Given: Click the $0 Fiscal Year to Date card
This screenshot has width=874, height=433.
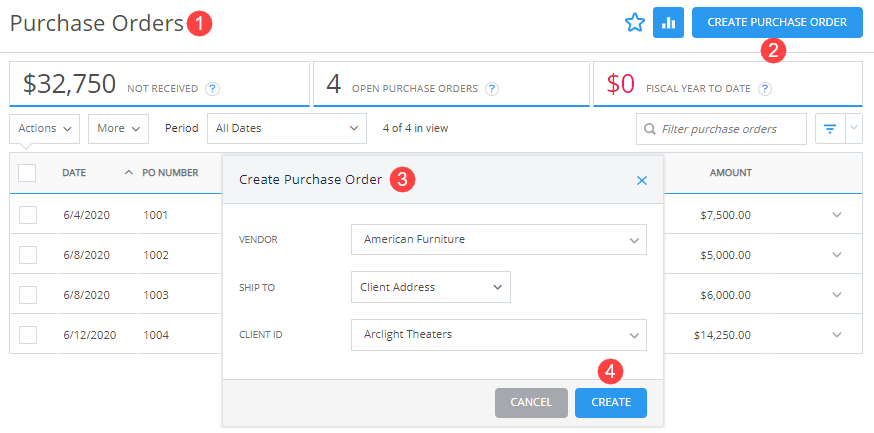Looking at the screenshot, I should click(728, 84).
